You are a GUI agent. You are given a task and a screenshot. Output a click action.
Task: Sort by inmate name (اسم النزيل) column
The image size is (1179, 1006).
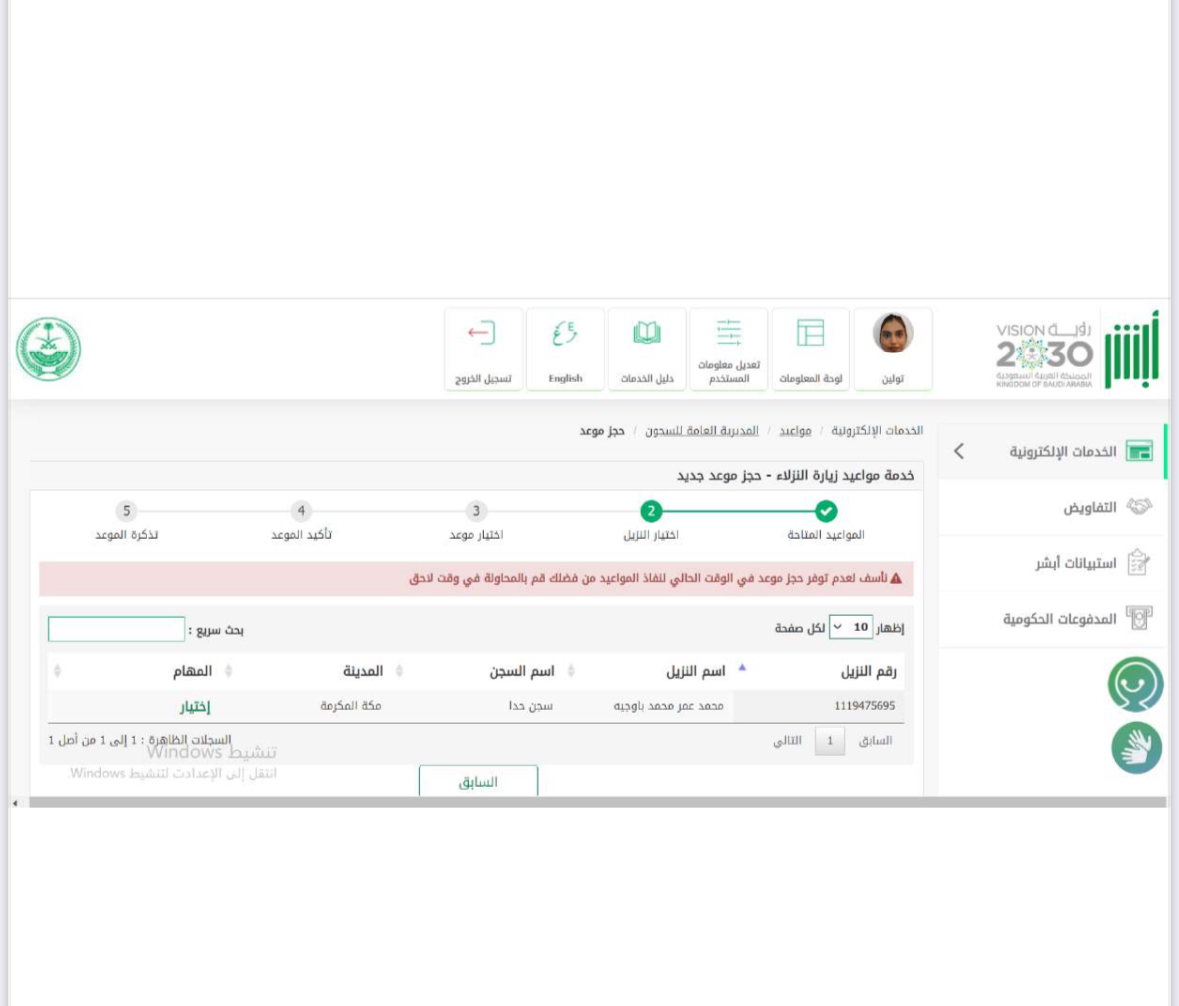[x=681, y=670]
